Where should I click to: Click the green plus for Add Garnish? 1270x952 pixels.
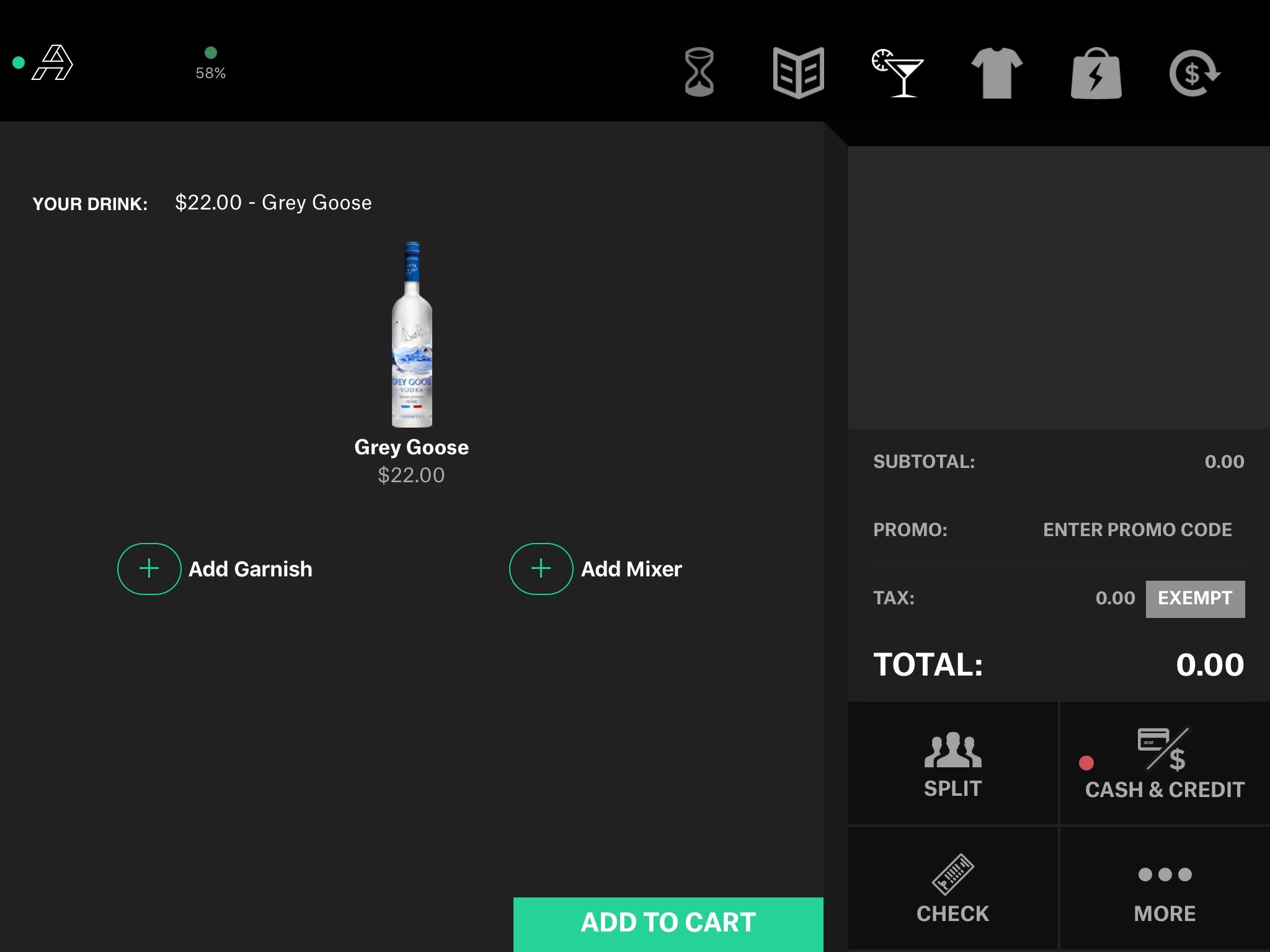coord(149,568)
